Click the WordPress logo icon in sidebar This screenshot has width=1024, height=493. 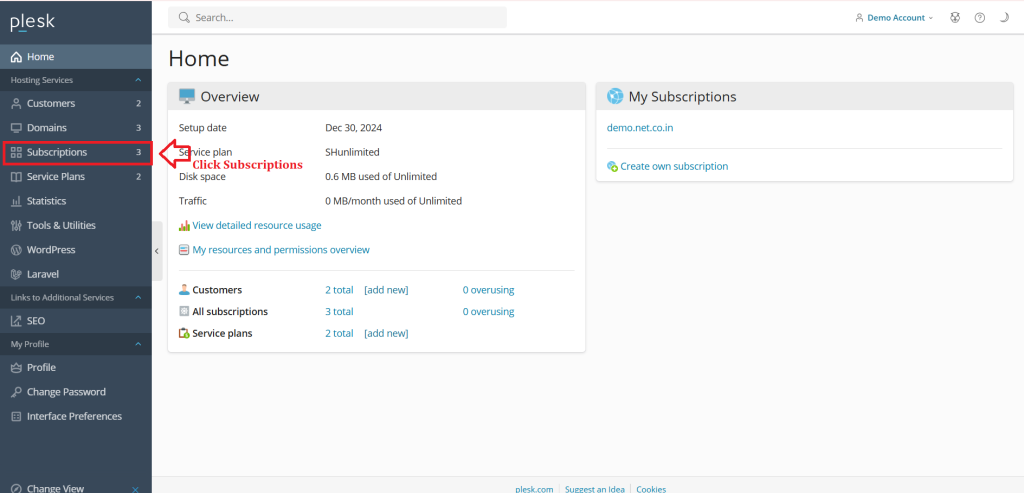[x=16, y=249]
